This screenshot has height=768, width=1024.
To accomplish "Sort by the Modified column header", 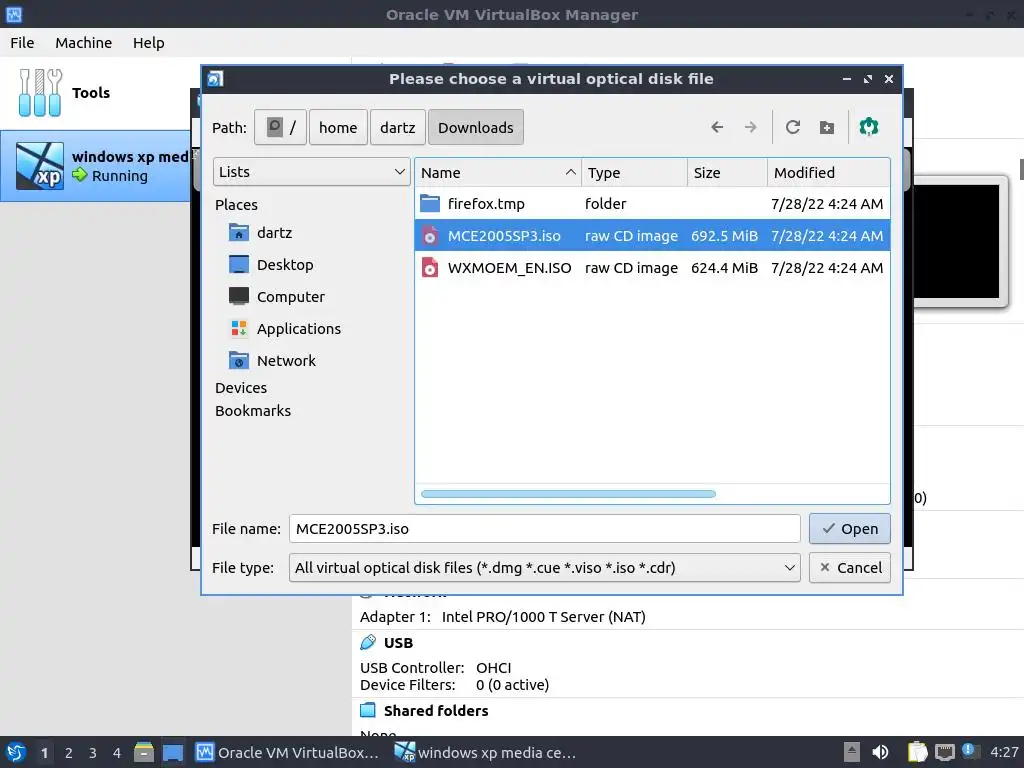I will point(828,172).
